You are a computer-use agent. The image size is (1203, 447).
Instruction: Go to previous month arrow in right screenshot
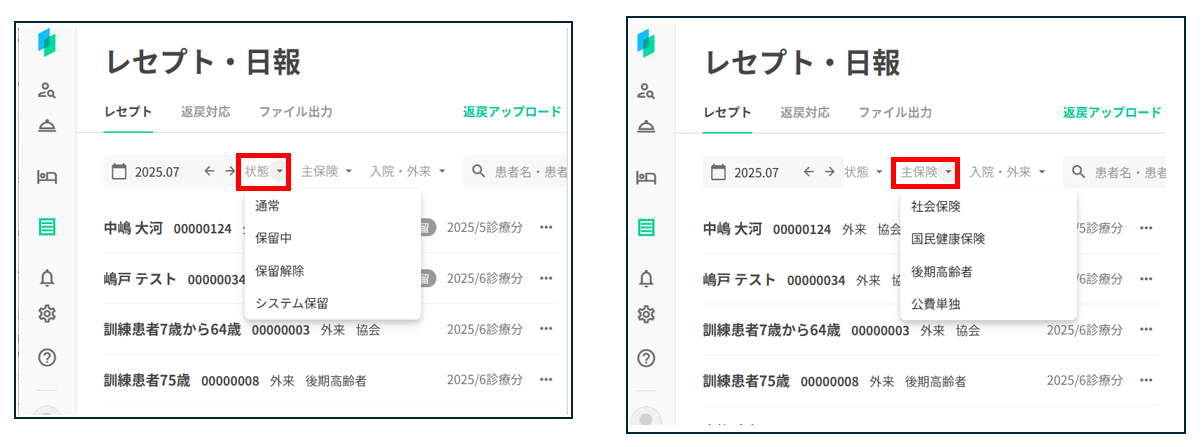pyautogui.click(x=809, y=171)
